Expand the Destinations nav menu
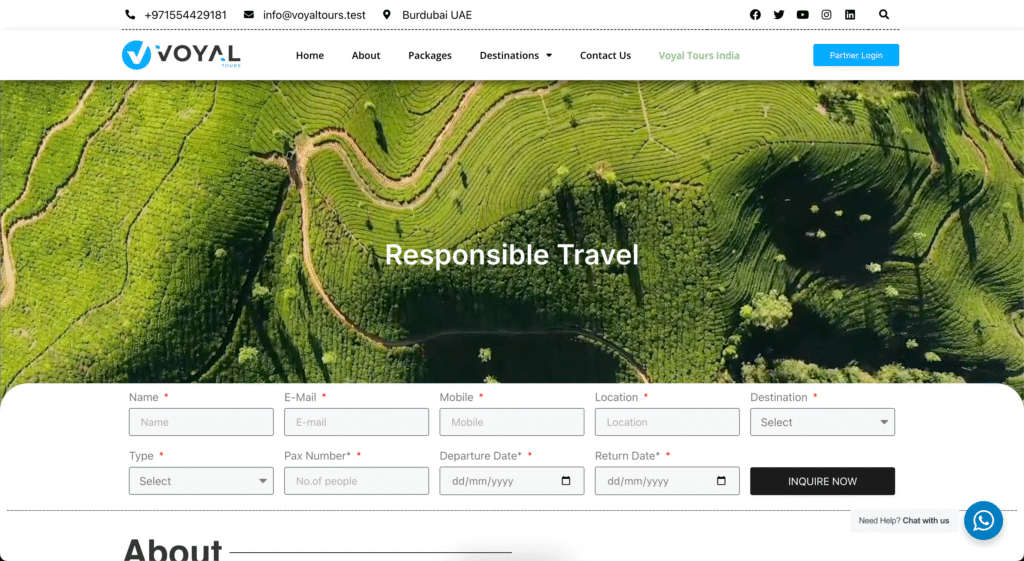The width and height of the screenshot is (1024, 561). click(x=515, y=56)
